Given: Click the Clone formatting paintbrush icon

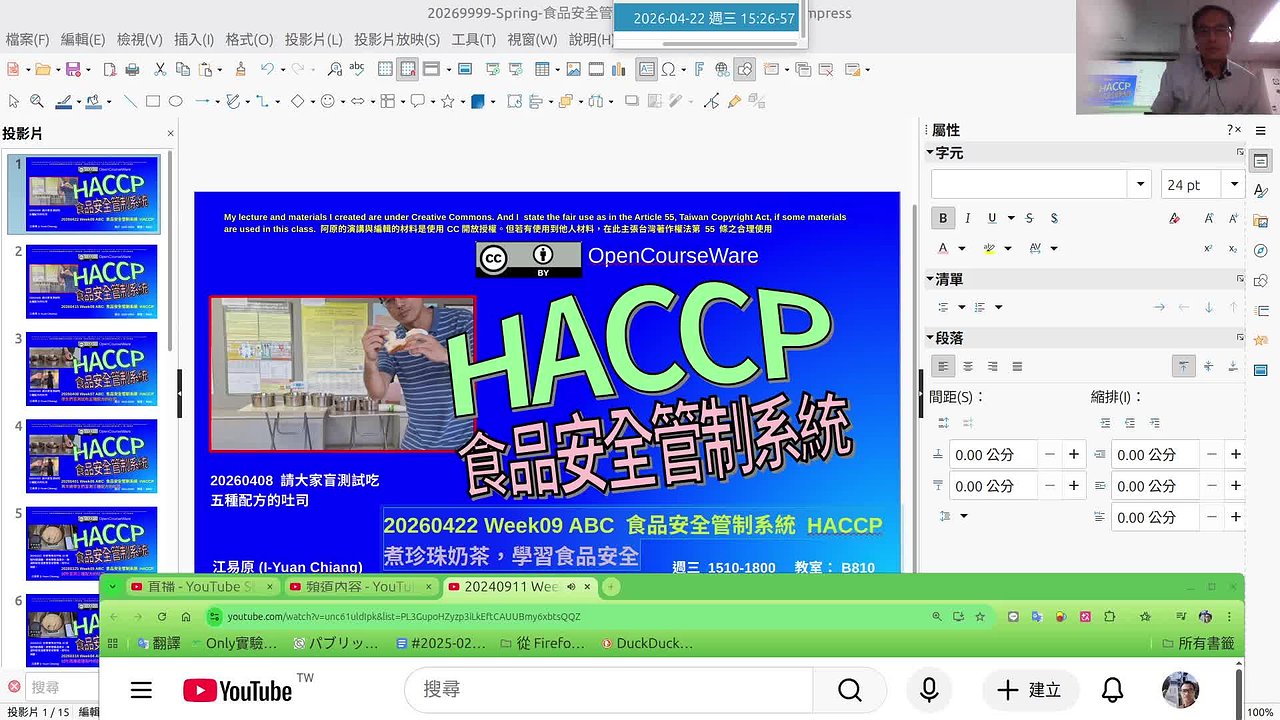Looking at the screenshot, I should (x=240, y=69).
